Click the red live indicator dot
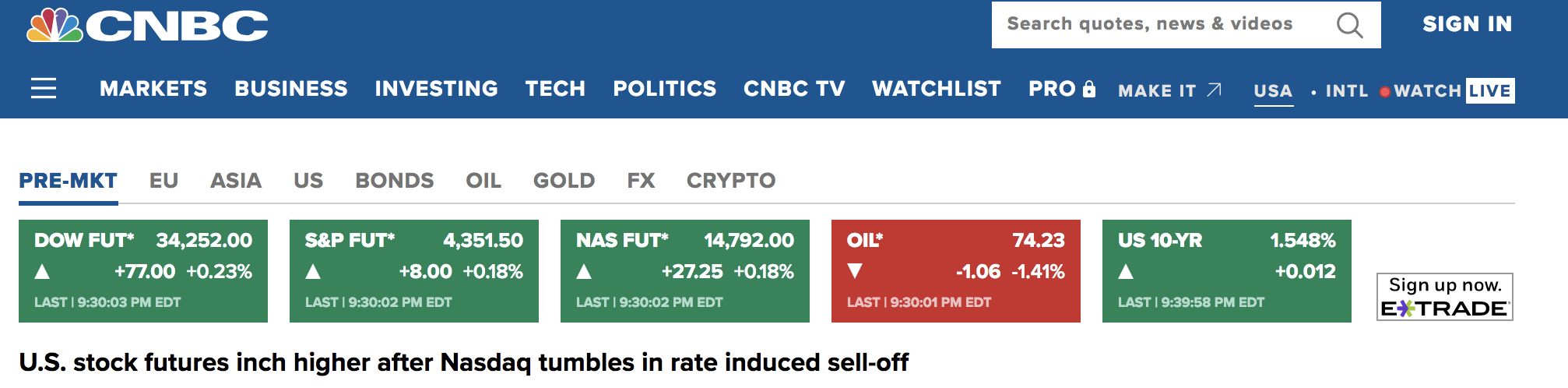The width and height of the screenshot is (1568, 388). pyautogui.click(x=1384, y=92)
